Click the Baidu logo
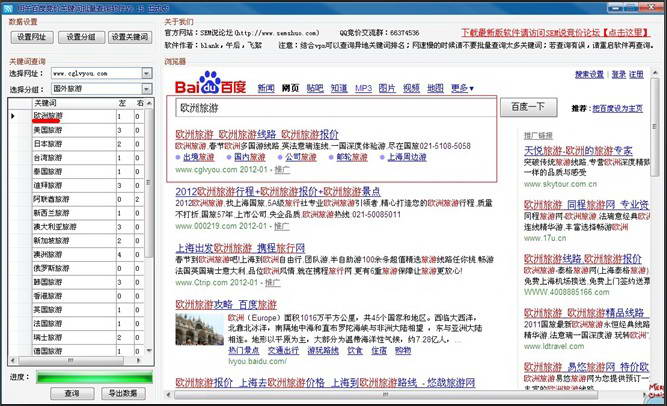Screen dimensions: 667x406 [211, 83]
